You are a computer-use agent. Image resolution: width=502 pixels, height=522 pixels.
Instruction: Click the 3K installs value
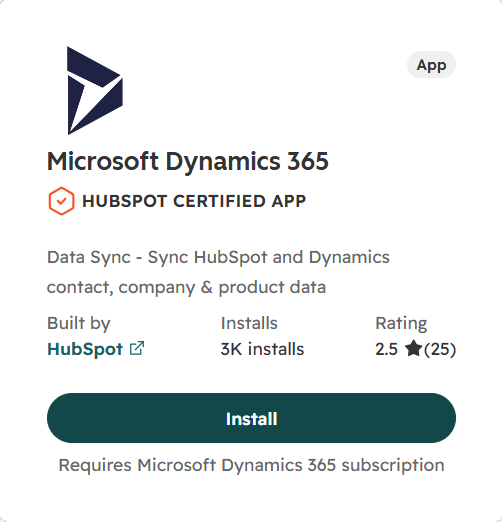click(x=262, y=349)
